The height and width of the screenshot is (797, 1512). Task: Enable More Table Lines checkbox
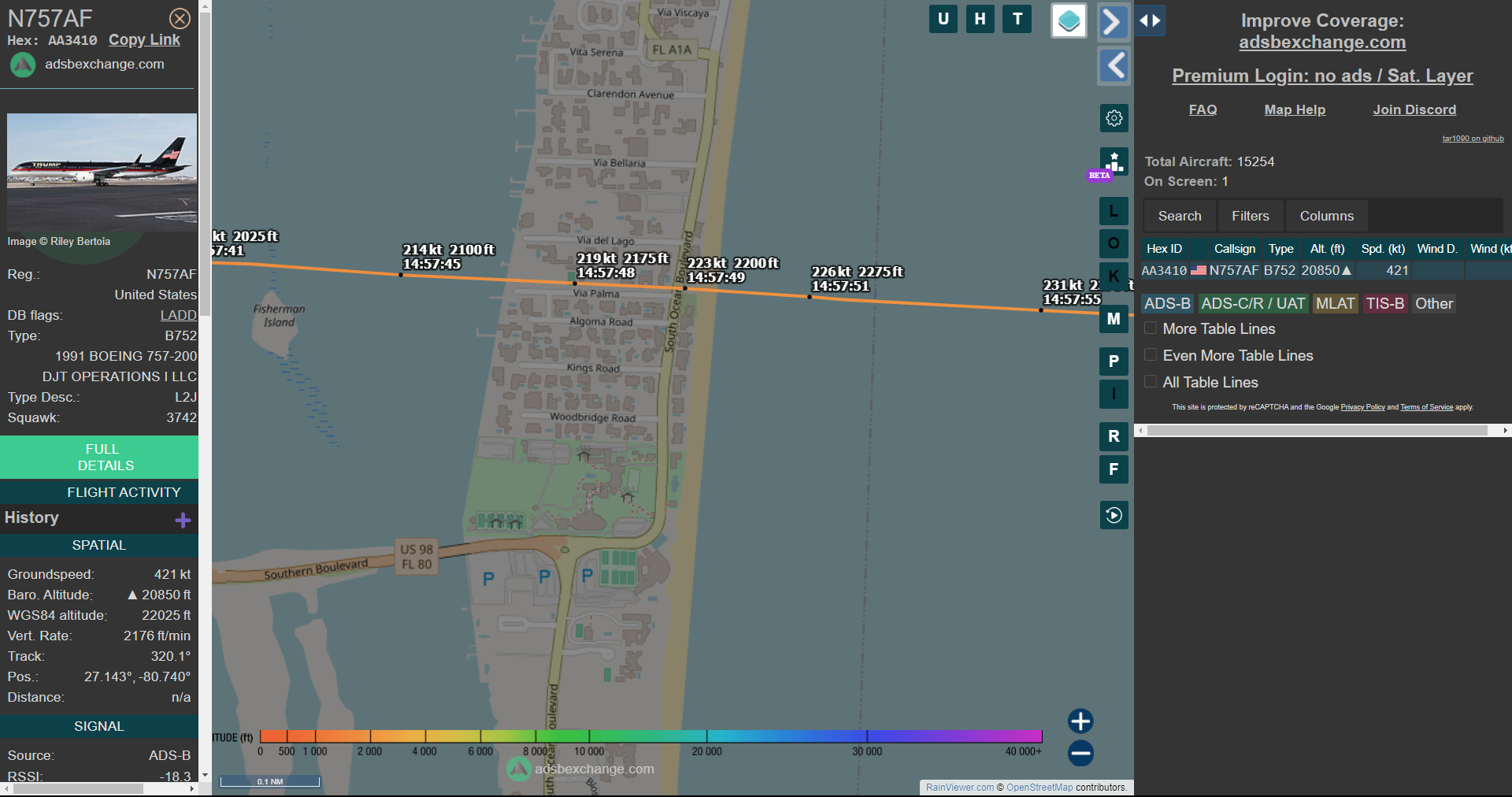pos(1151,328)
